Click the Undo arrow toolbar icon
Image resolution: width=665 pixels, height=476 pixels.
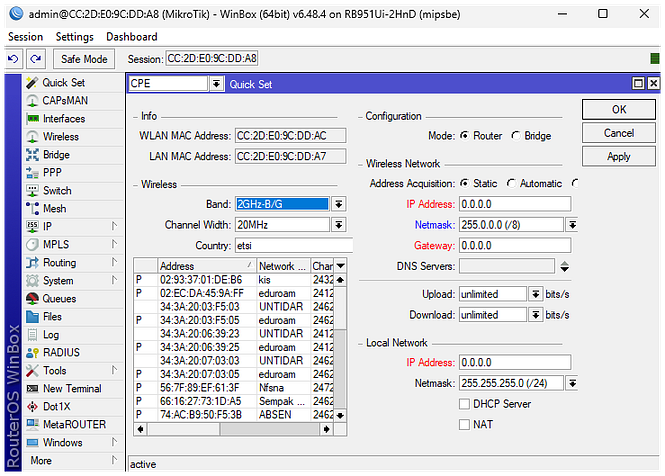tap(13, 59)
